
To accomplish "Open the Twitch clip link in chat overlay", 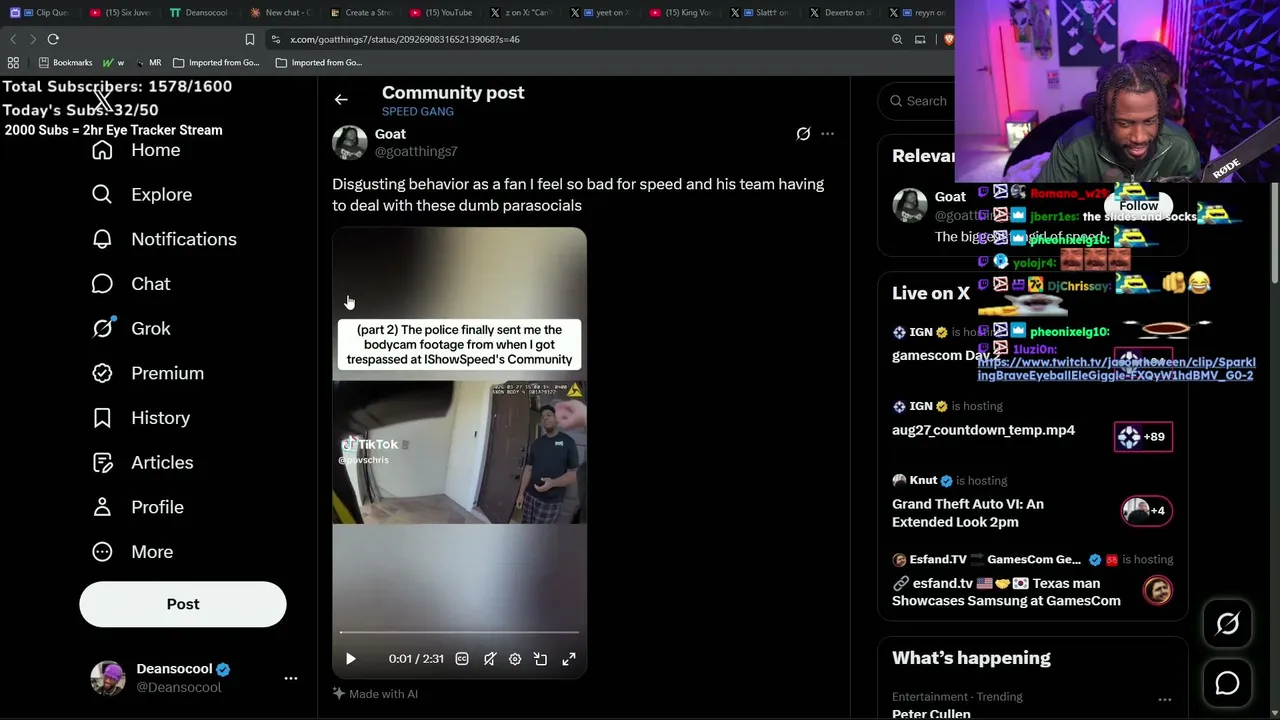I will coord(1115,369).
